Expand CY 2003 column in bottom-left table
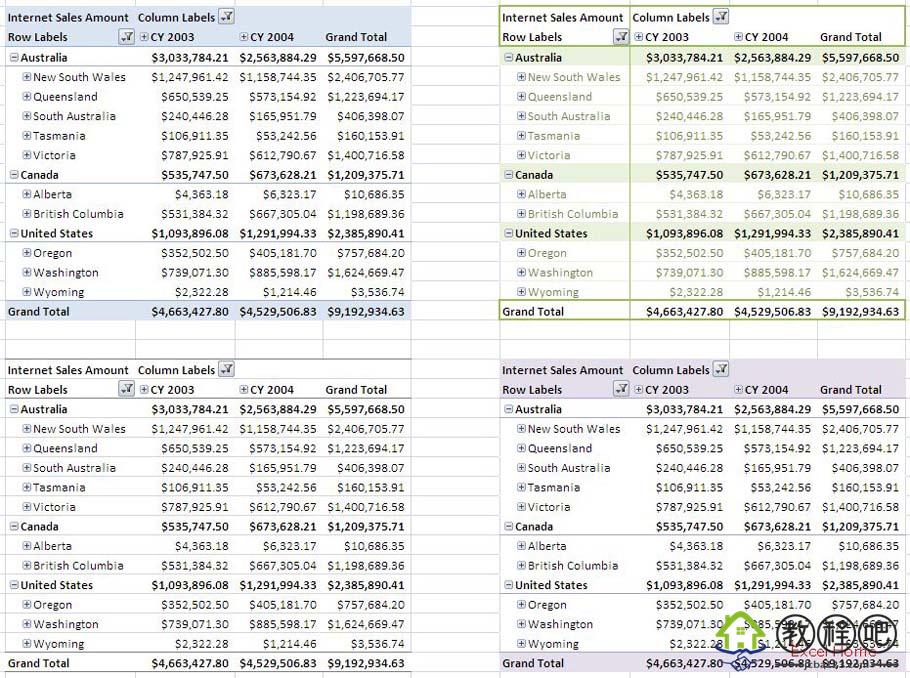 (x=144, y=390)
